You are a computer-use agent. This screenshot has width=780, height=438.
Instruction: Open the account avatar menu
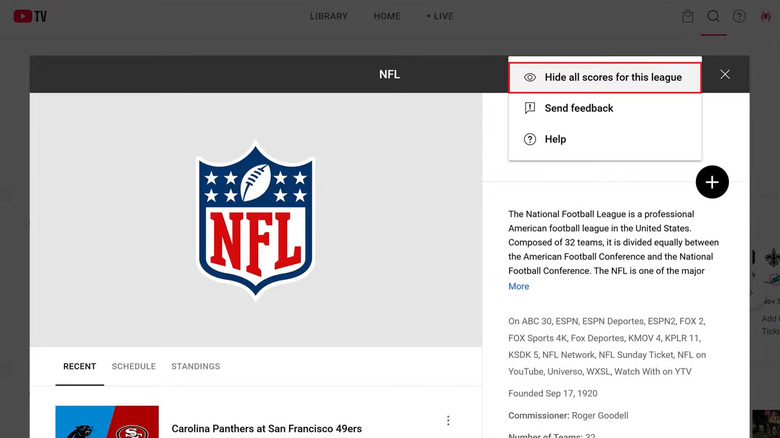pos(766,16)
